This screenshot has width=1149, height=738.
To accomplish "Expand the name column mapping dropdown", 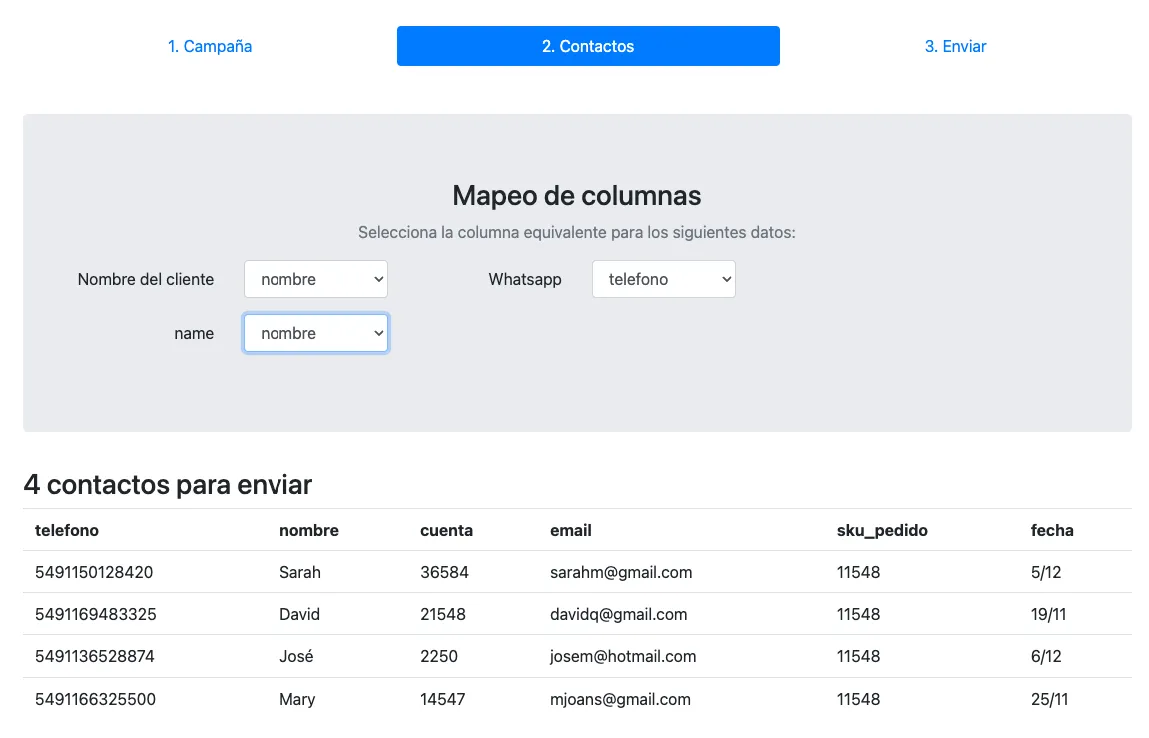I will tap(316, 333).
